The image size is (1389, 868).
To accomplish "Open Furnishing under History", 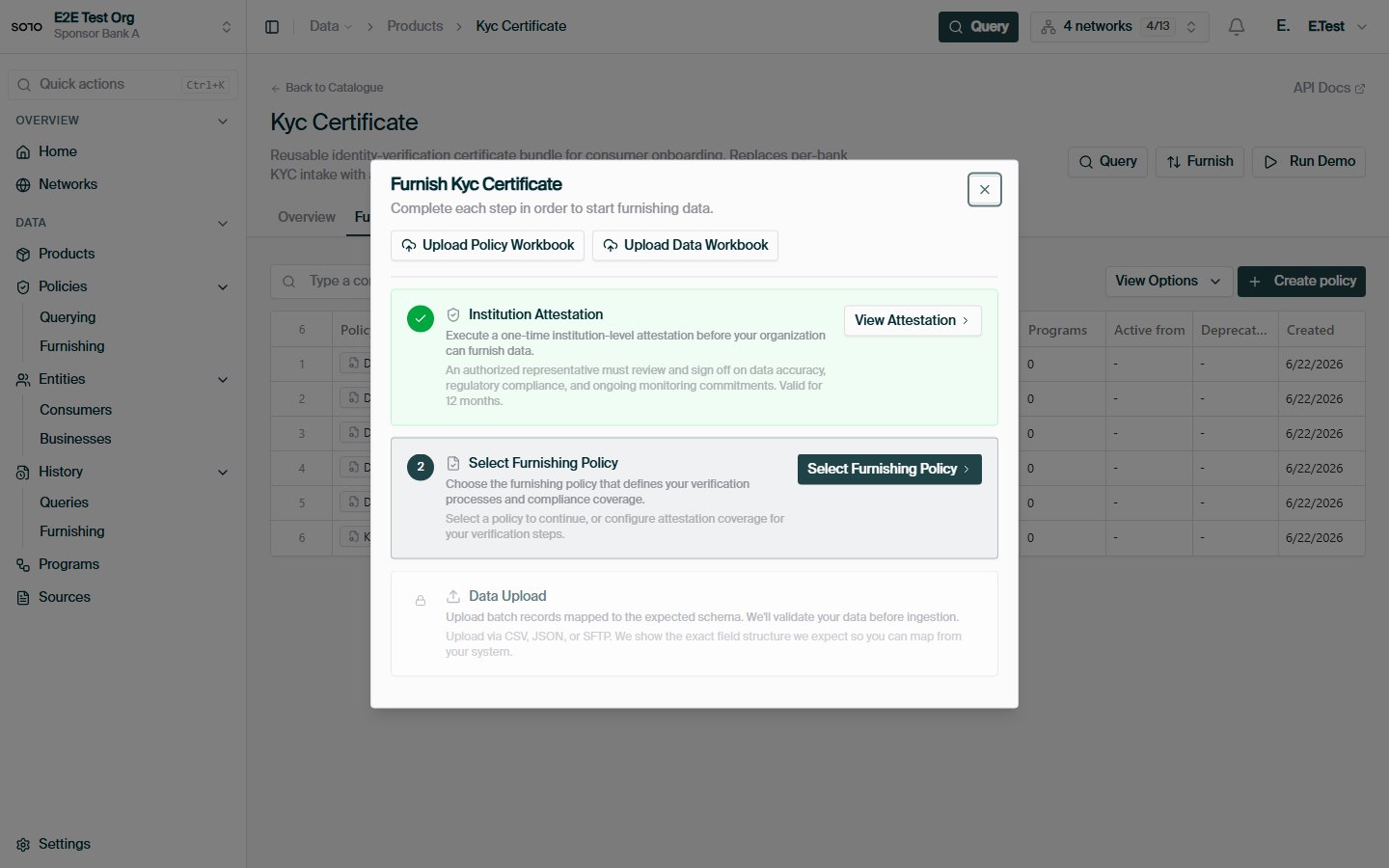I will coord(72,531).
